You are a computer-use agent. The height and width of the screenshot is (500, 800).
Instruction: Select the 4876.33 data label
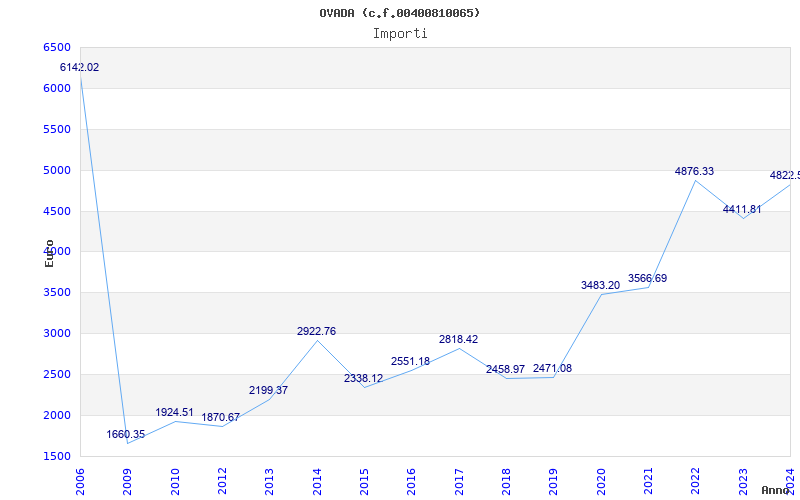(694, 171)
